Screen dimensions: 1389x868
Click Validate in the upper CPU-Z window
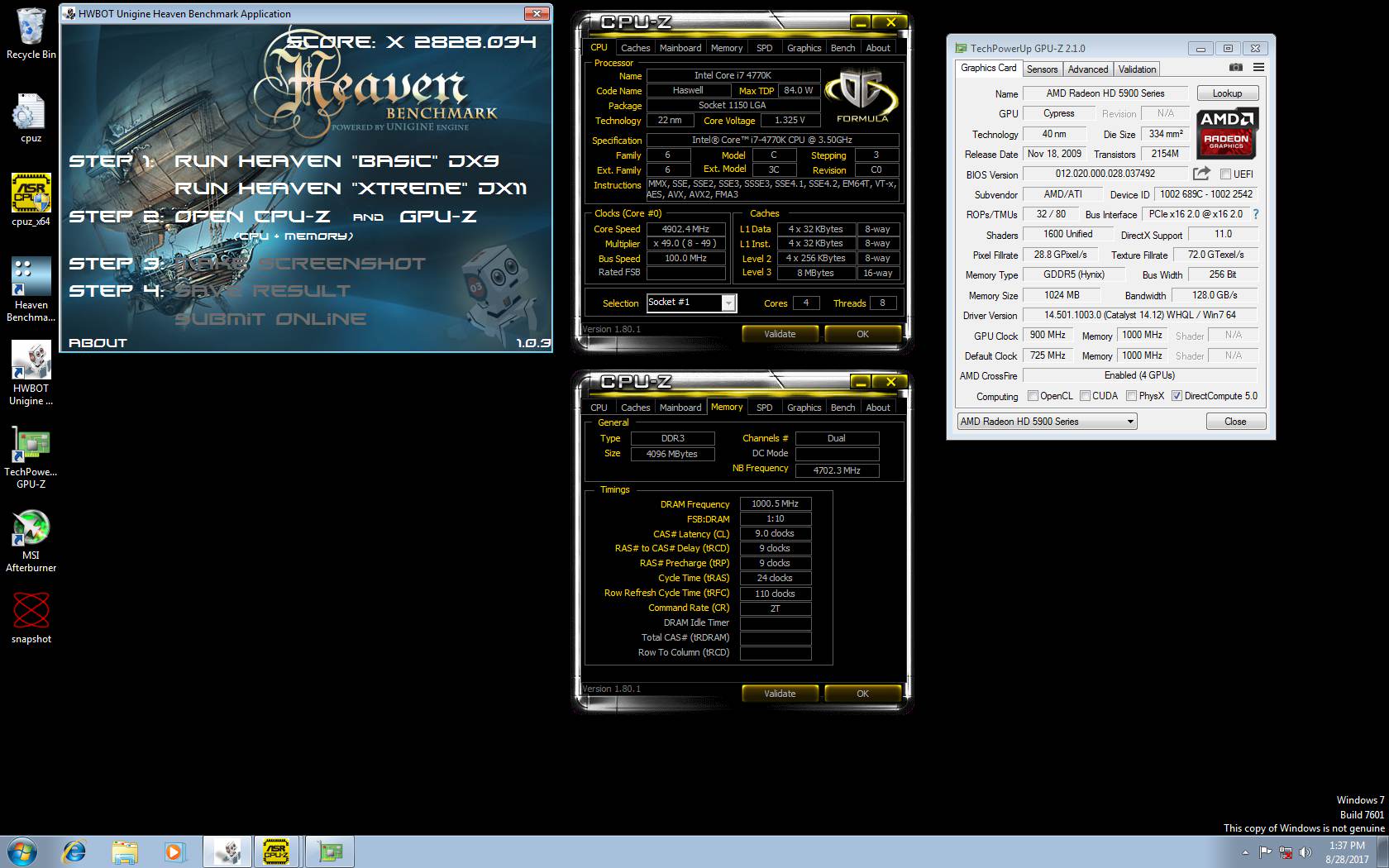point(780,334)
